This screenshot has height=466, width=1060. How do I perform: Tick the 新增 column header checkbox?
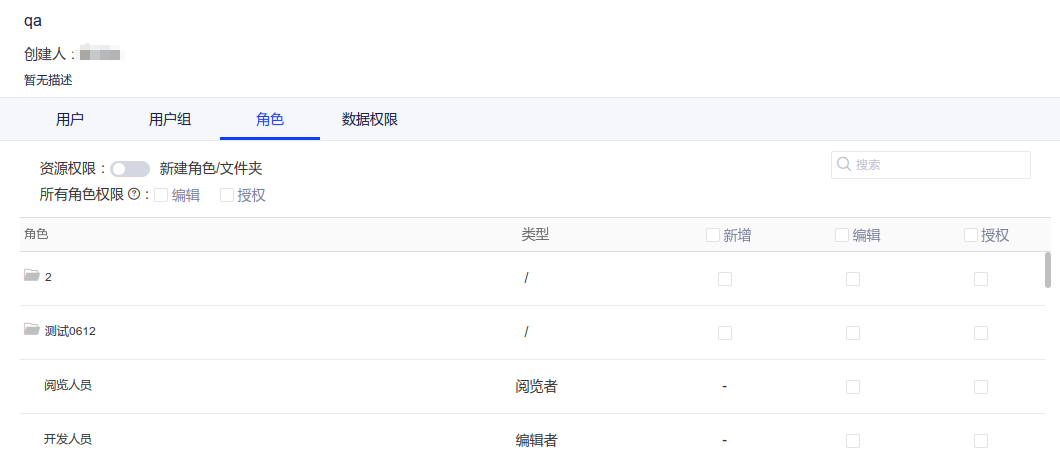coord(713,235)
